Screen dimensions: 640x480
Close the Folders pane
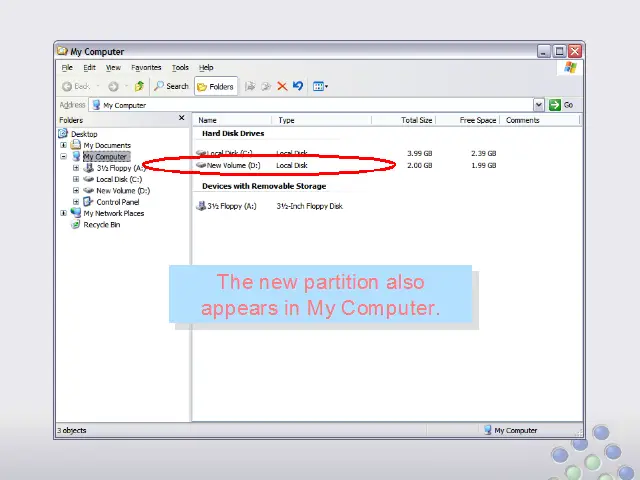(x=182, y=118)
